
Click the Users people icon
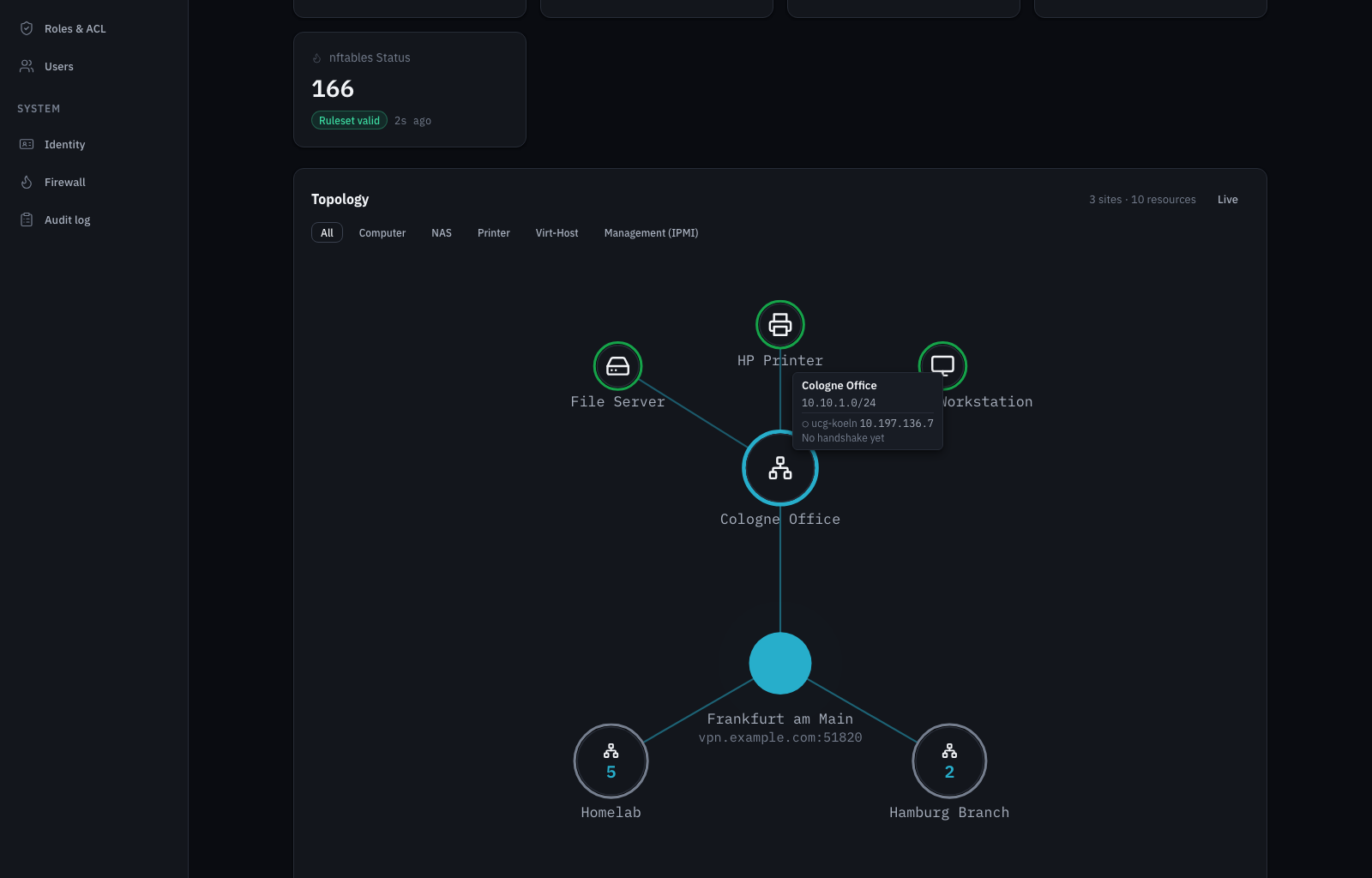coord(27,66)
